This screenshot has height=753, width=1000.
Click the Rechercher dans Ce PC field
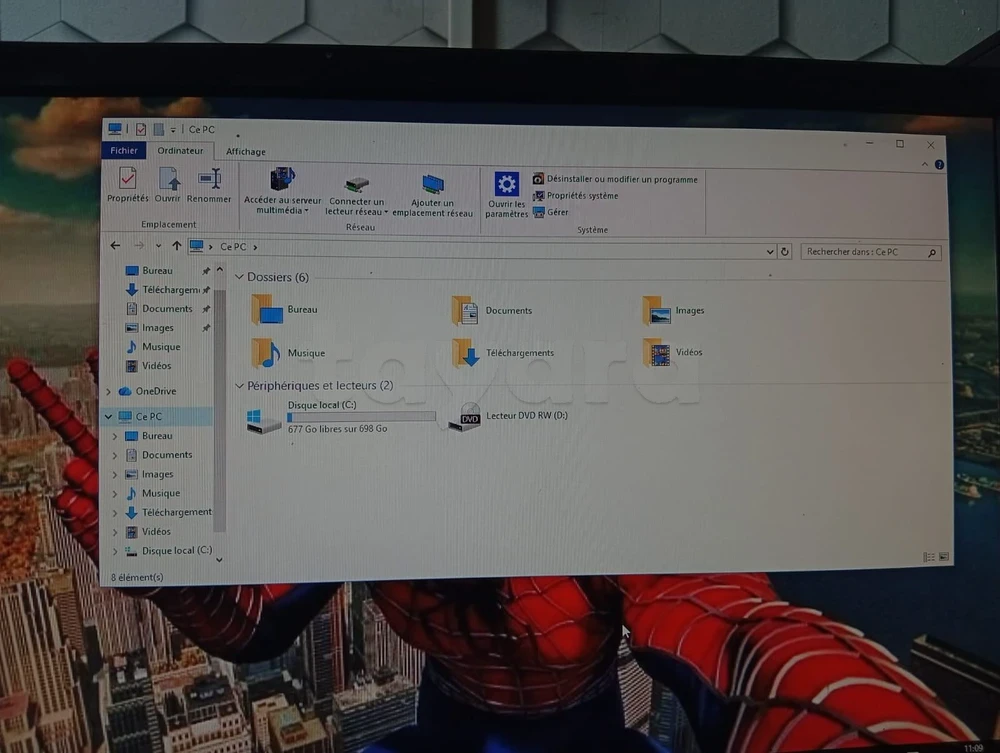871,252
